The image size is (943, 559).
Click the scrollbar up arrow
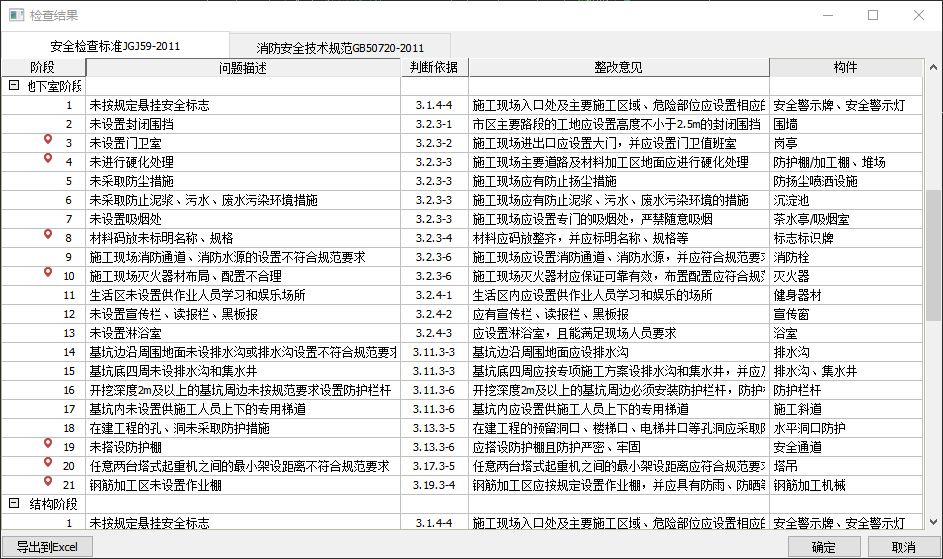[x=933, y=67]
